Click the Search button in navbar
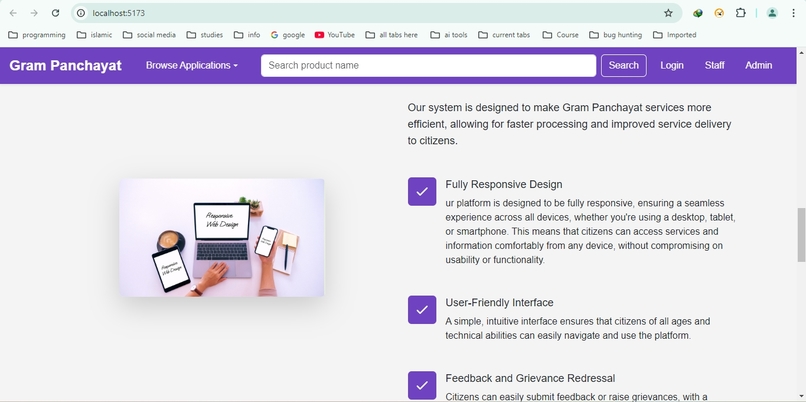The image size is (806, 402). point(624,65)
